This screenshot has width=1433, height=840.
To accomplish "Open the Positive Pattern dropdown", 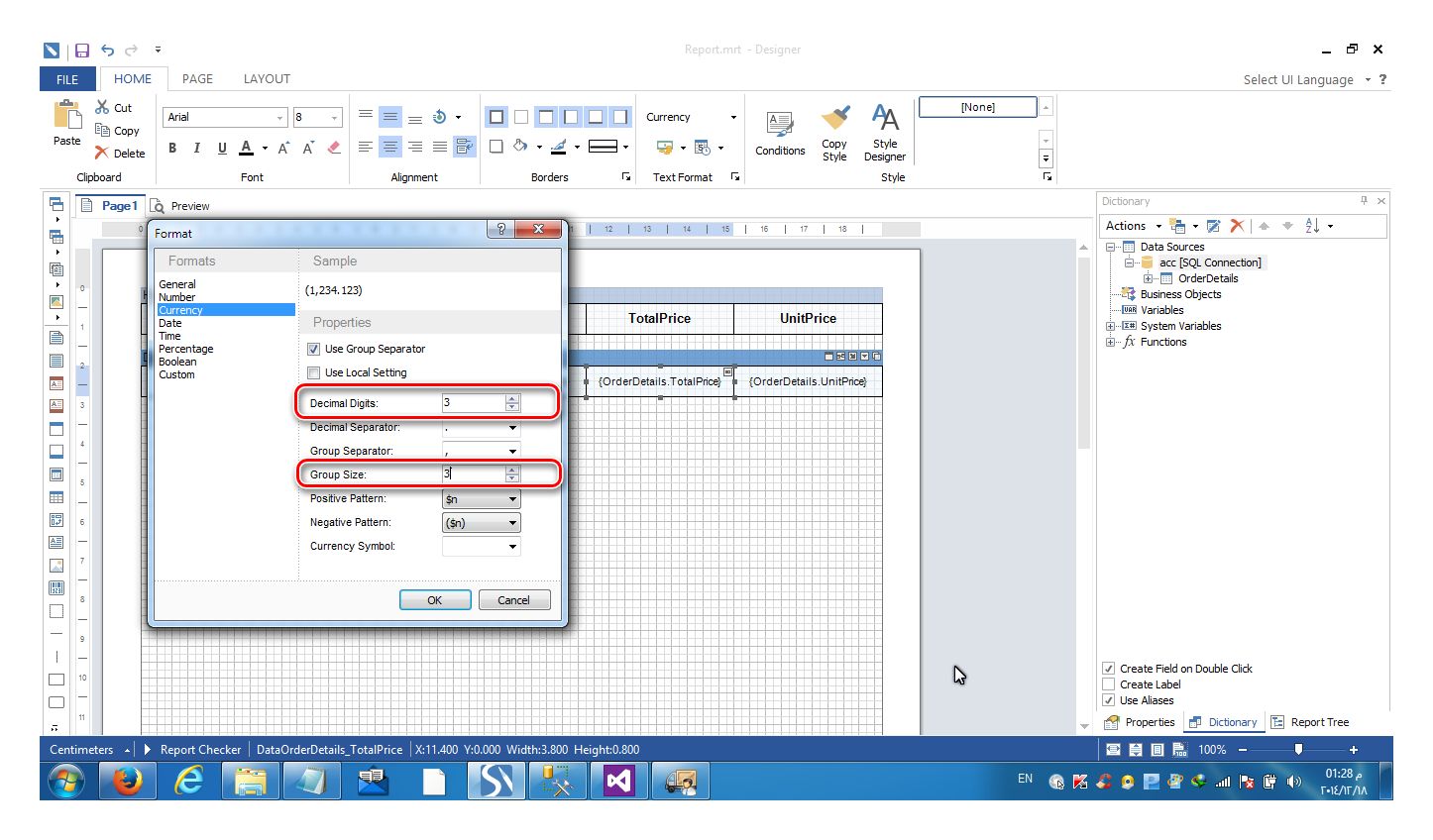I will click(512, 499).
